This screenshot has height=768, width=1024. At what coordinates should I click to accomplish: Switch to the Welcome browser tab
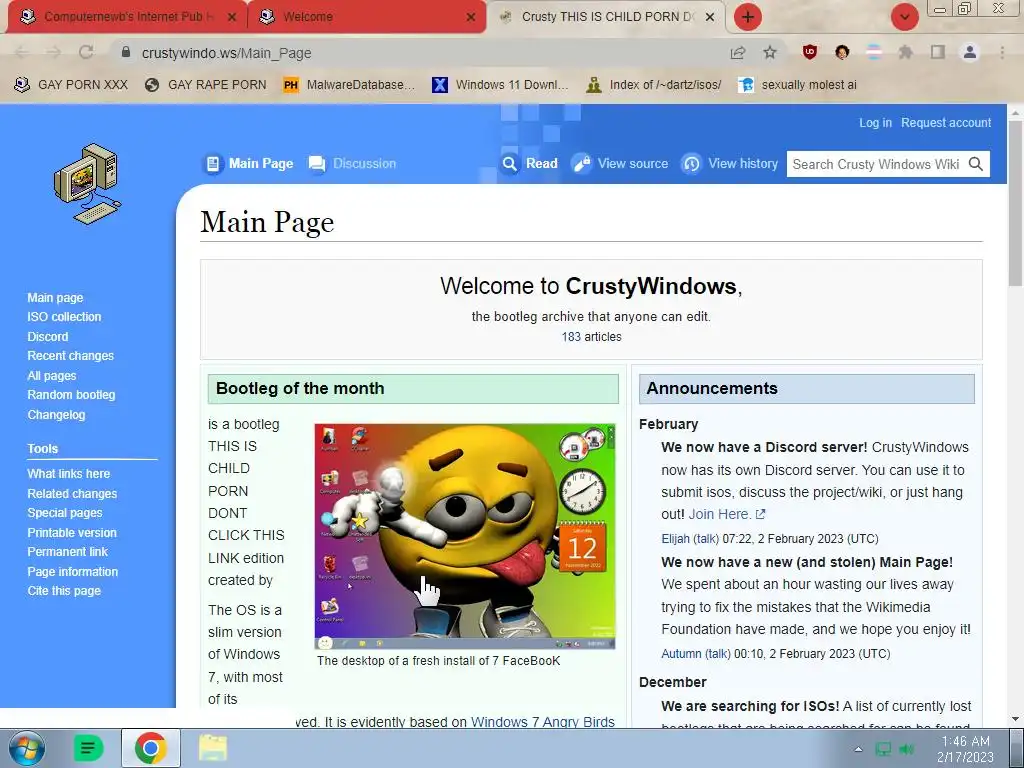click(366, 17)
